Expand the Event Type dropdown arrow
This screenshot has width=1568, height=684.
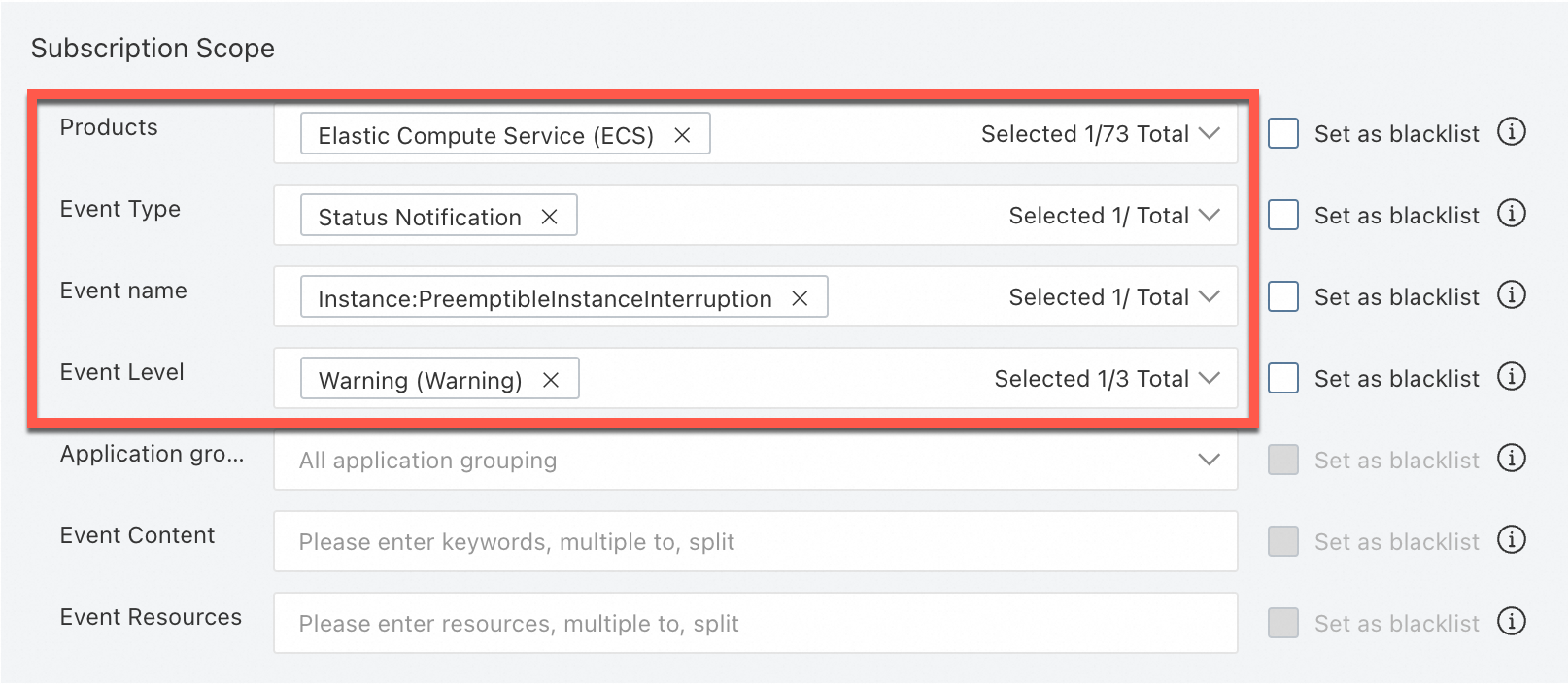pyautogui.click(x=1209, y=215)
